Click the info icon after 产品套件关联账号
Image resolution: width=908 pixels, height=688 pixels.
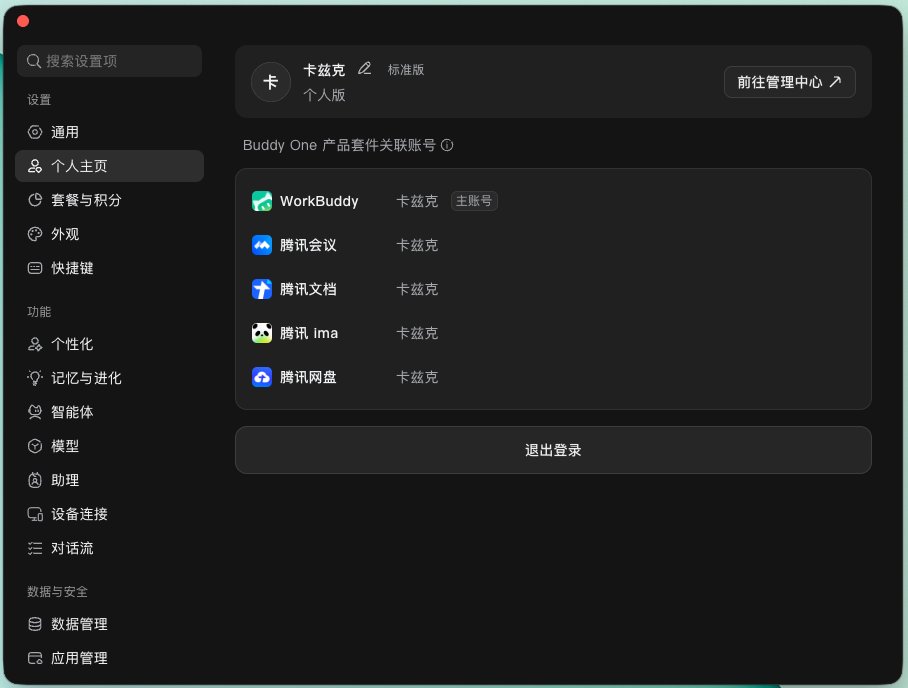(x=447, y=145)
